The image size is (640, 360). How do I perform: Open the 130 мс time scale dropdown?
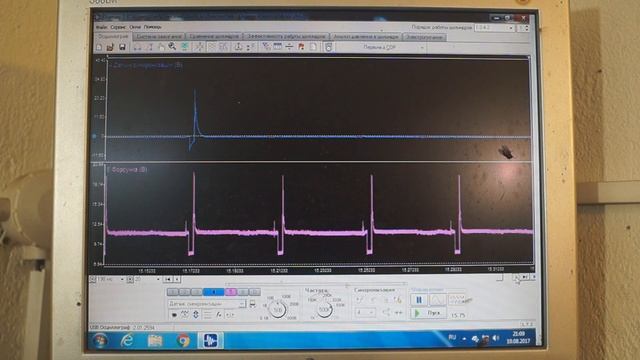[x=110, y=280]
